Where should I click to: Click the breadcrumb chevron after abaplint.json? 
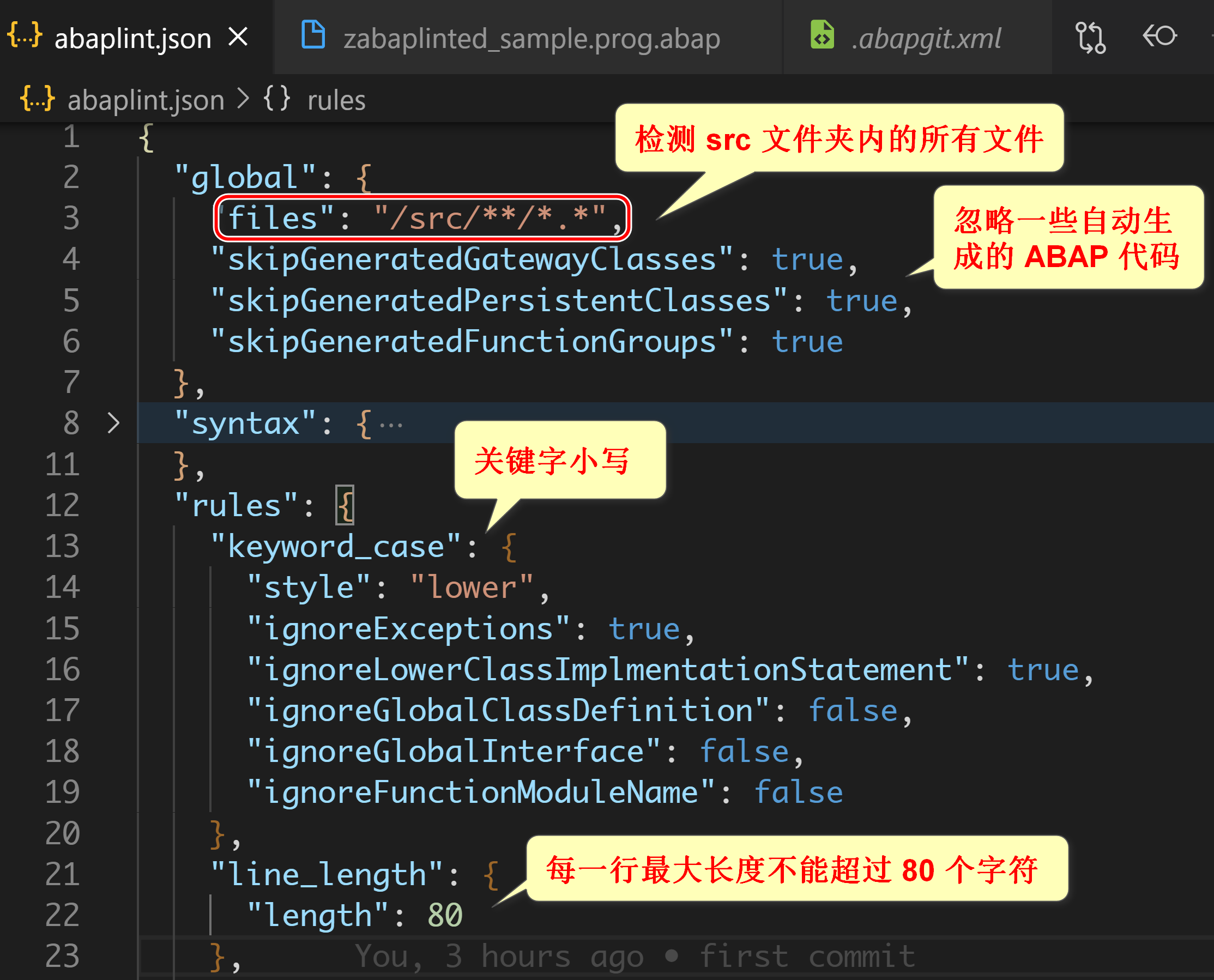[x=243, y=98]
